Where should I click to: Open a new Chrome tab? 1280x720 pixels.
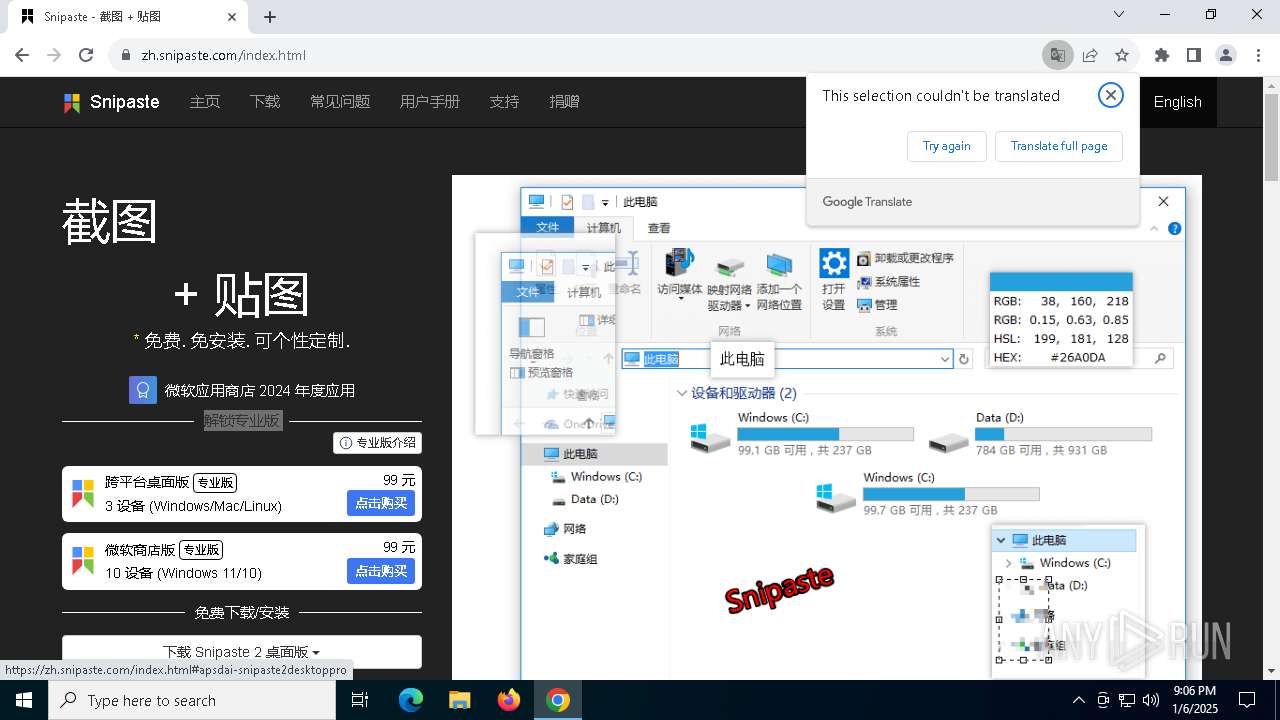click(x=270, y=17)
